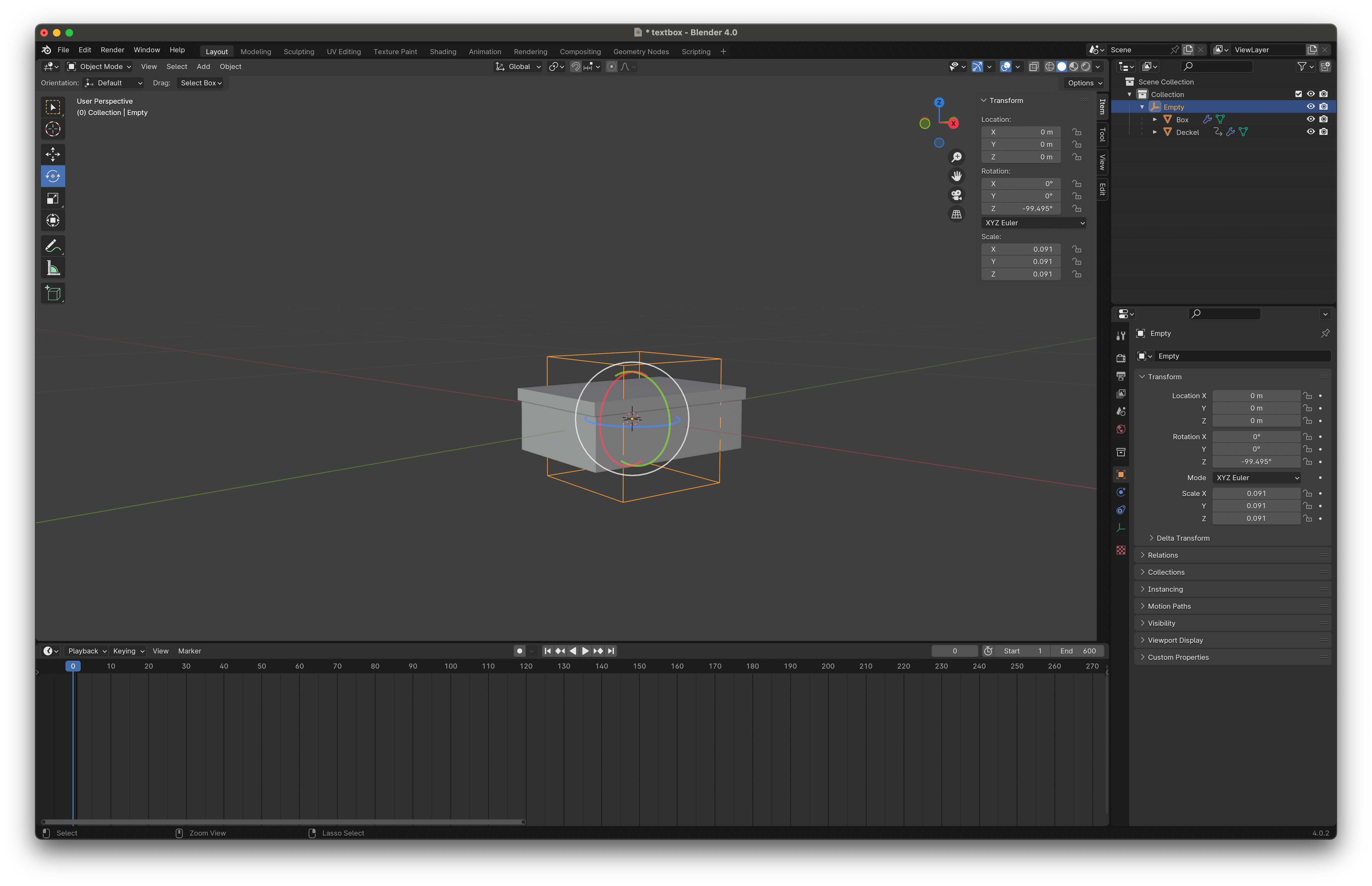Switch to the Shading workspace tab

(x=443, y=52)
